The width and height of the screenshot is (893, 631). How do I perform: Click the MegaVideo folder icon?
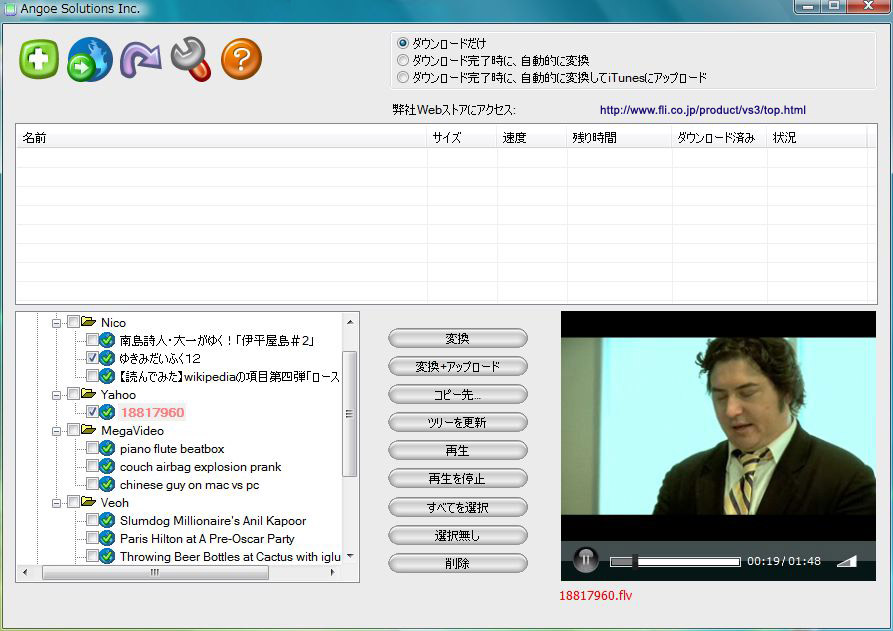(x=88, y=430)
